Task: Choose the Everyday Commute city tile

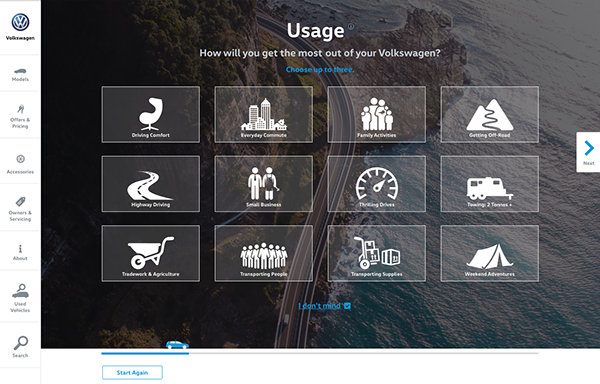Action: (264, 114)
